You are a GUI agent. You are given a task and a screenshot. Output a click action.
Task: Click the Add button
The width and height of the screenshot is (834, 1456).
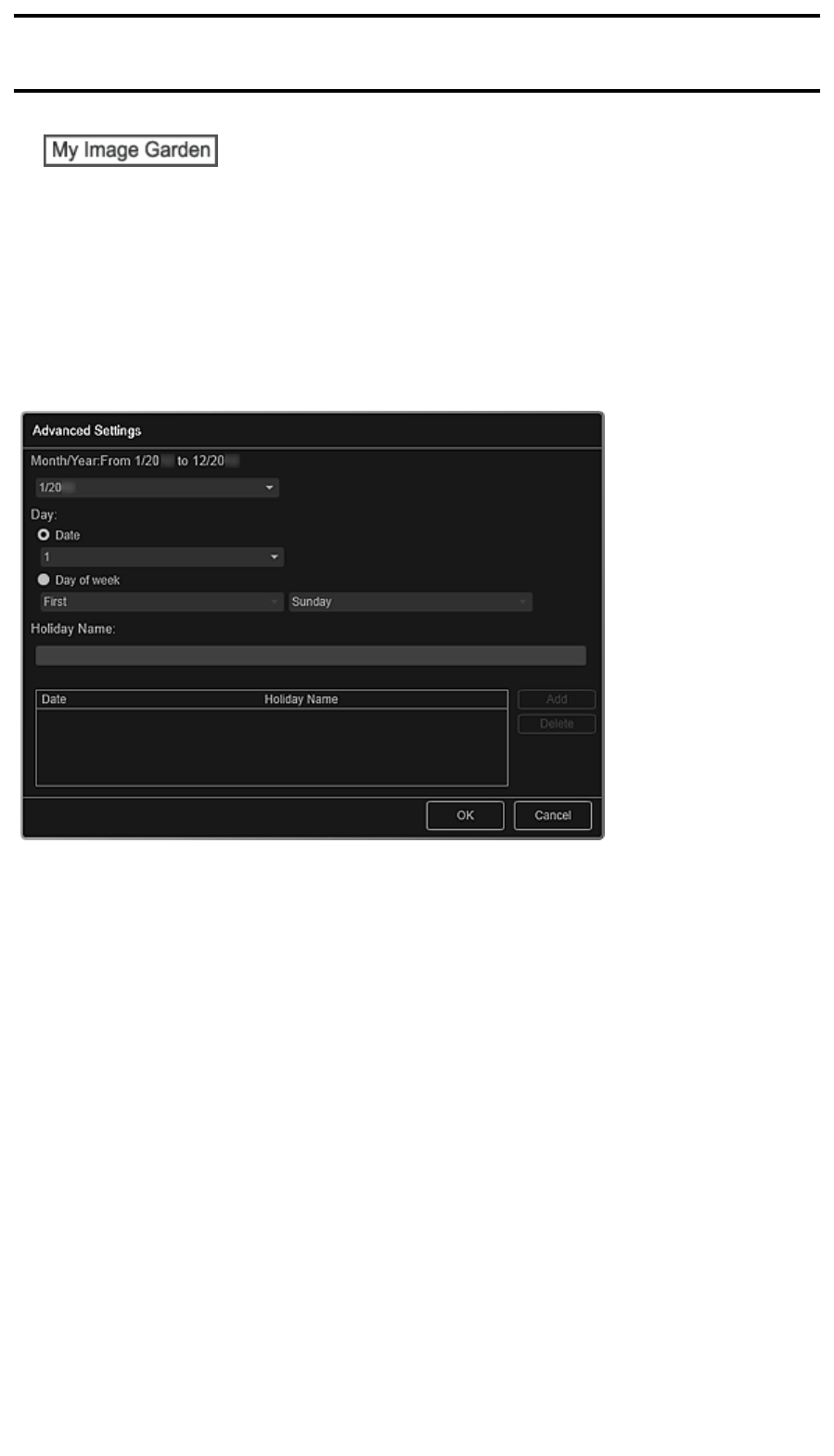click(557, 699)
